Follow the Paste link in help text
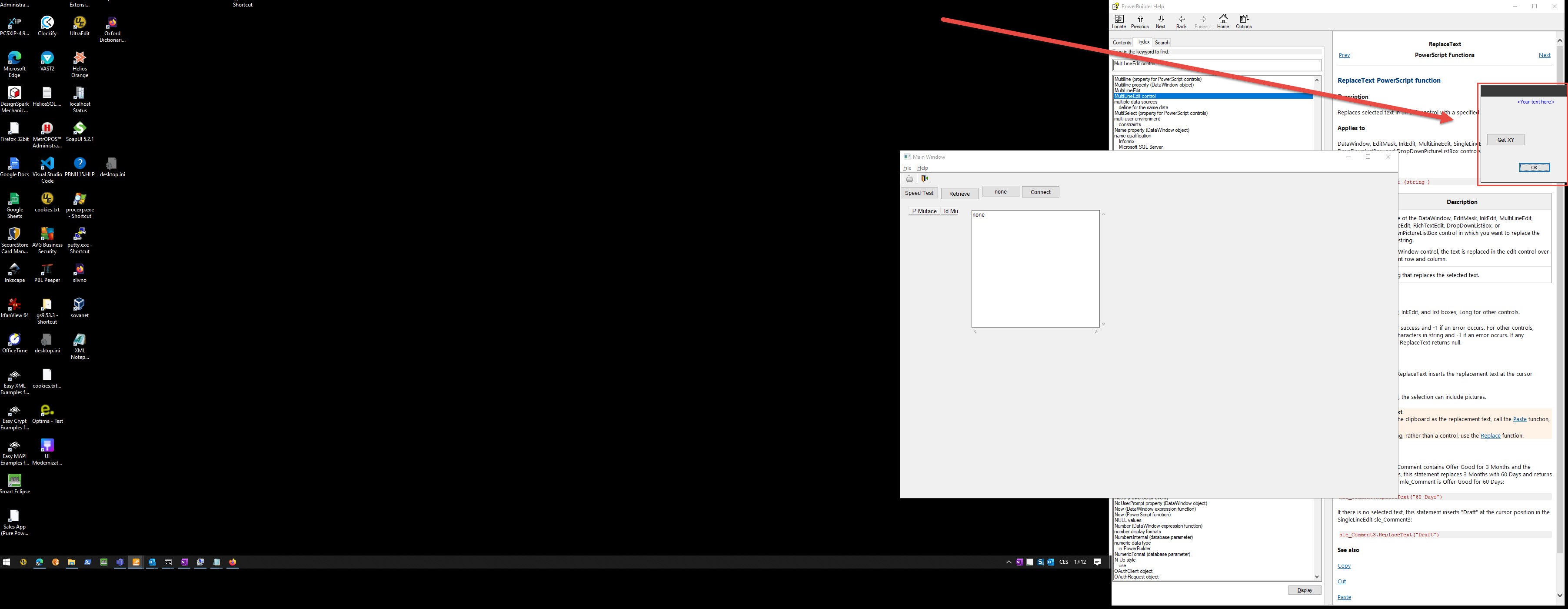The image size is (1568, 609). point(1519,419)
